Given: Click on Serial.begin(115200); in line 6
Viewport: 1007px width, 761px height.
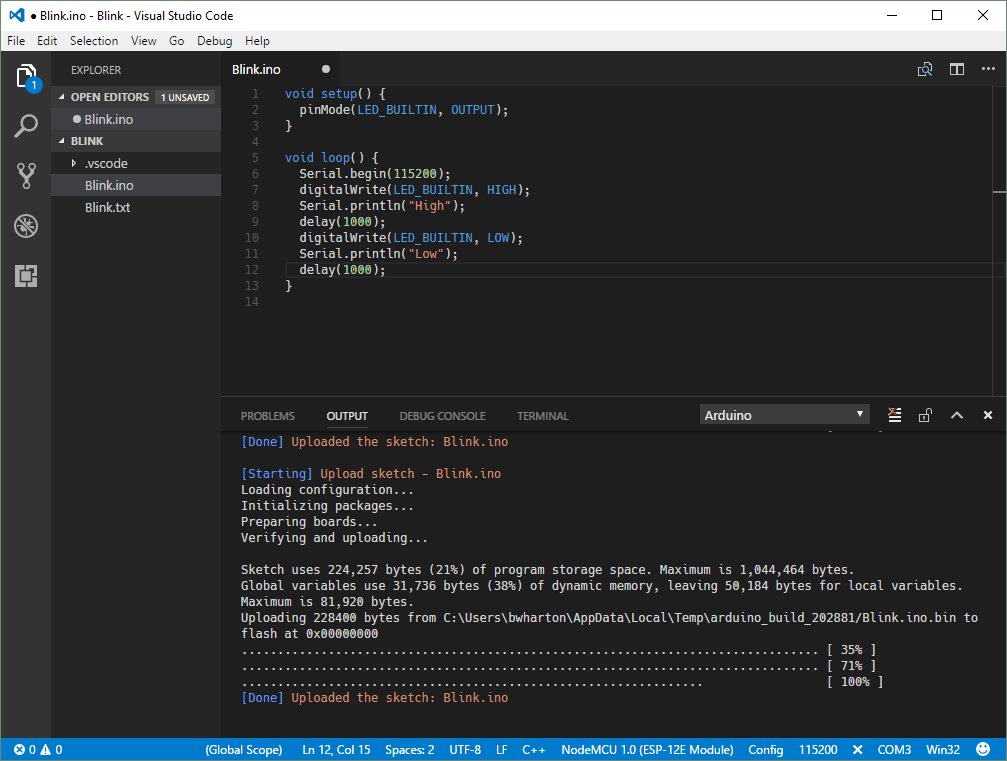Looking at the screenshot, I should click(x=374, y=173).
